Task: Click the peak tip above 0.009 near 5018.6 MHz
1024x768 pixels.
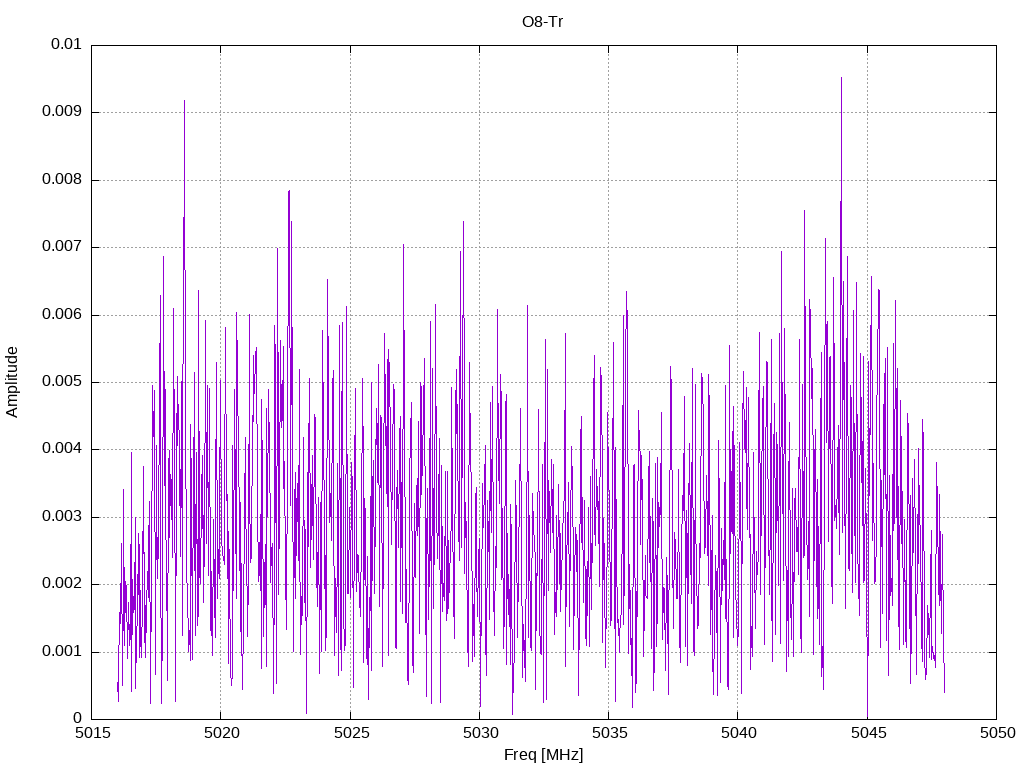Action: point(184,101)
